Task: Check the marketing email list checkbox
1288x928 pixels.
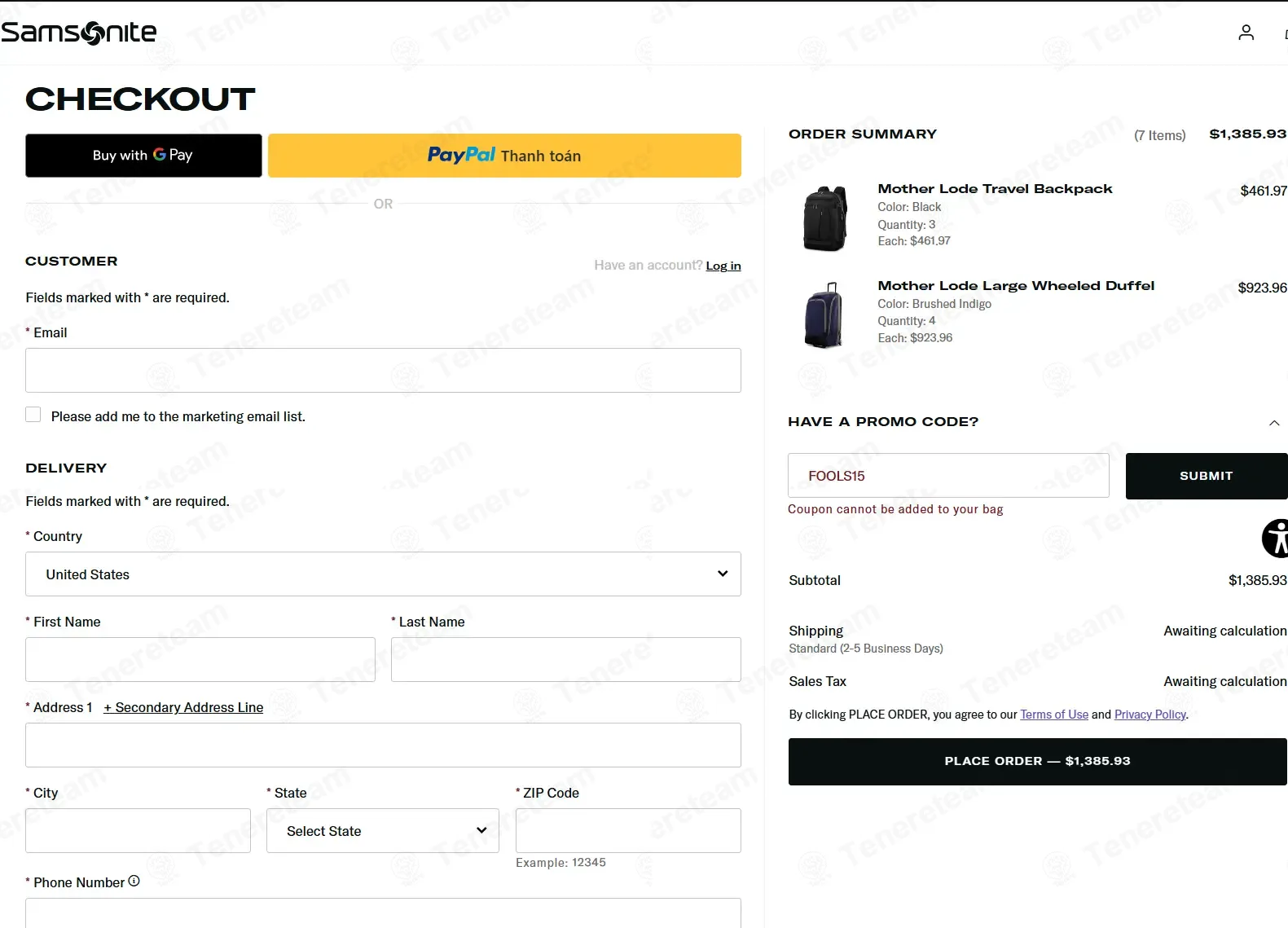Action: (33, 414)
